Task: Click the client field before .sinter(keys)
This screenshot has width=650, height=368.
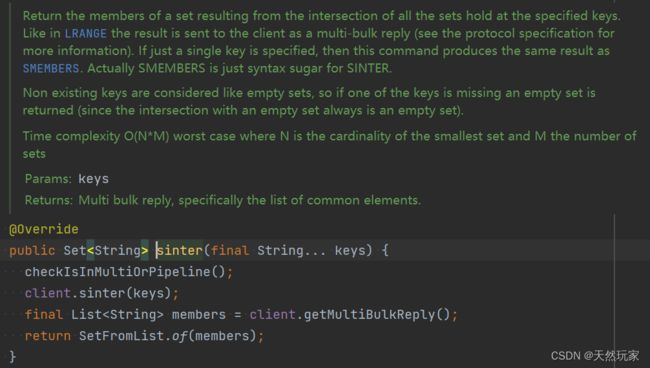Action: tap(48, 293)
